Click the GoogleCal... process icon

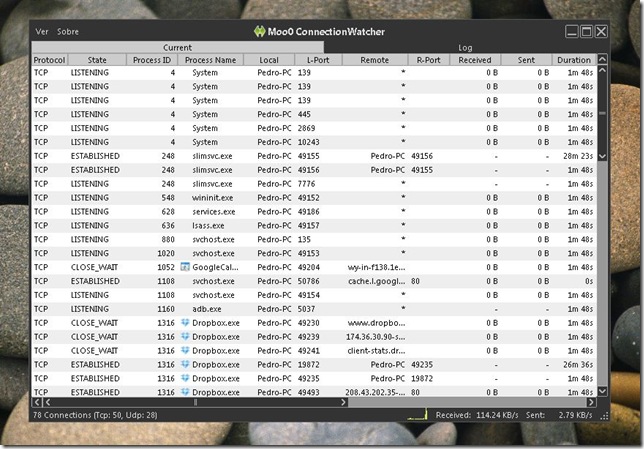tap(185, 267)
